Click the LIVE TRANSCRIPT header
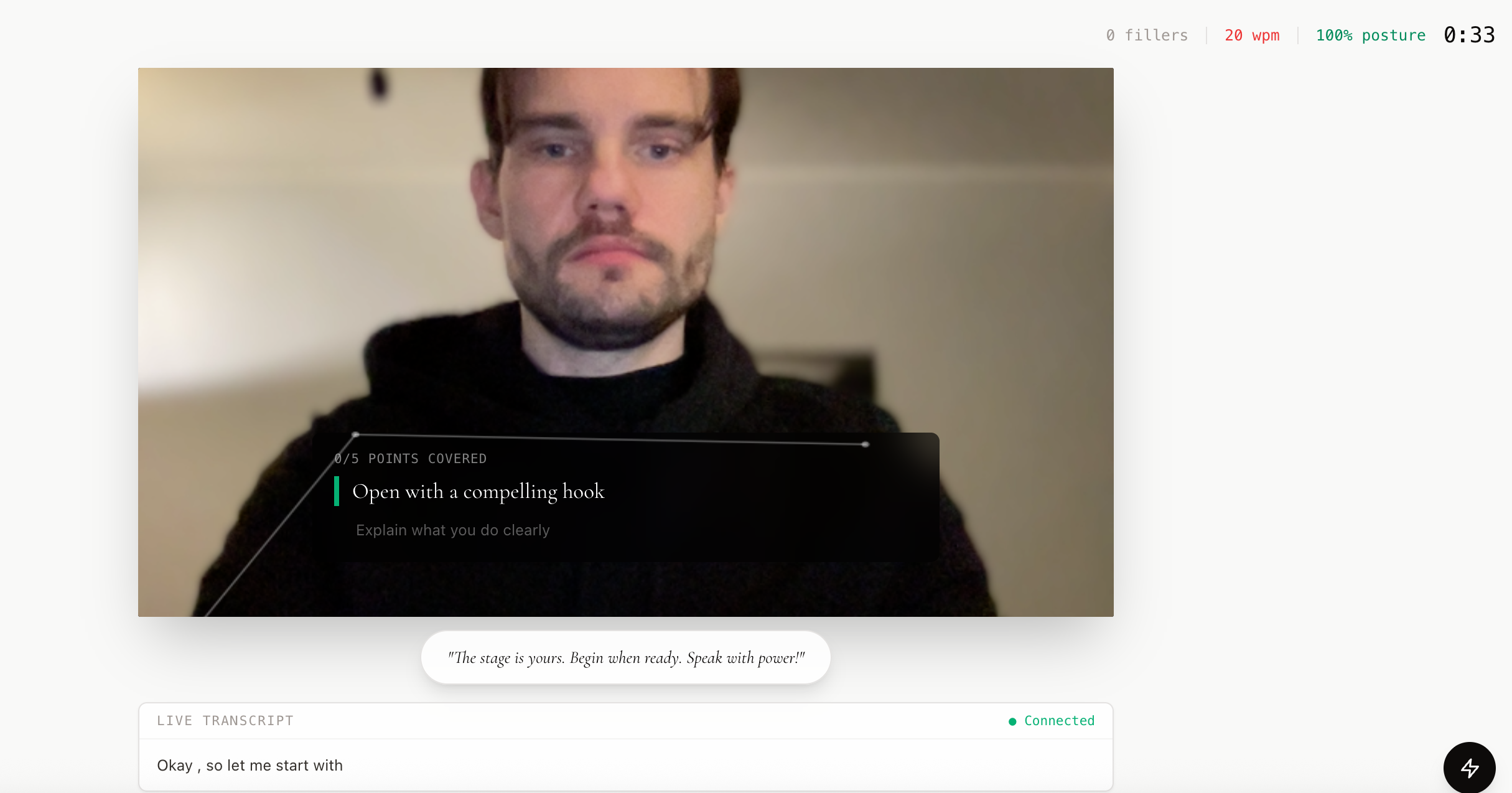Screen dimensions: 1512x793 [225, 721]
